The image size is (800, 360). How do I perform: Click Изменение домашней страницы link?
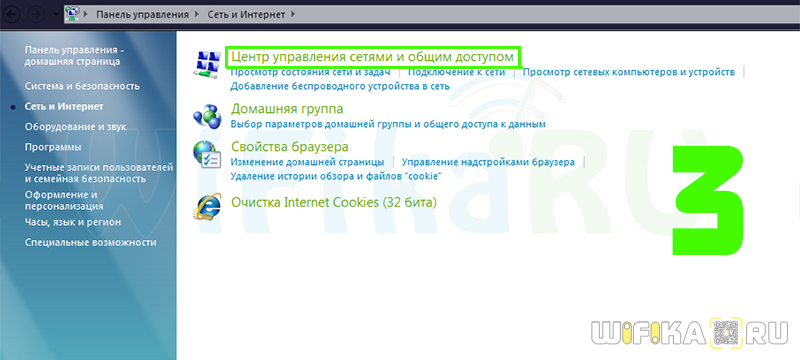point(307,162)
